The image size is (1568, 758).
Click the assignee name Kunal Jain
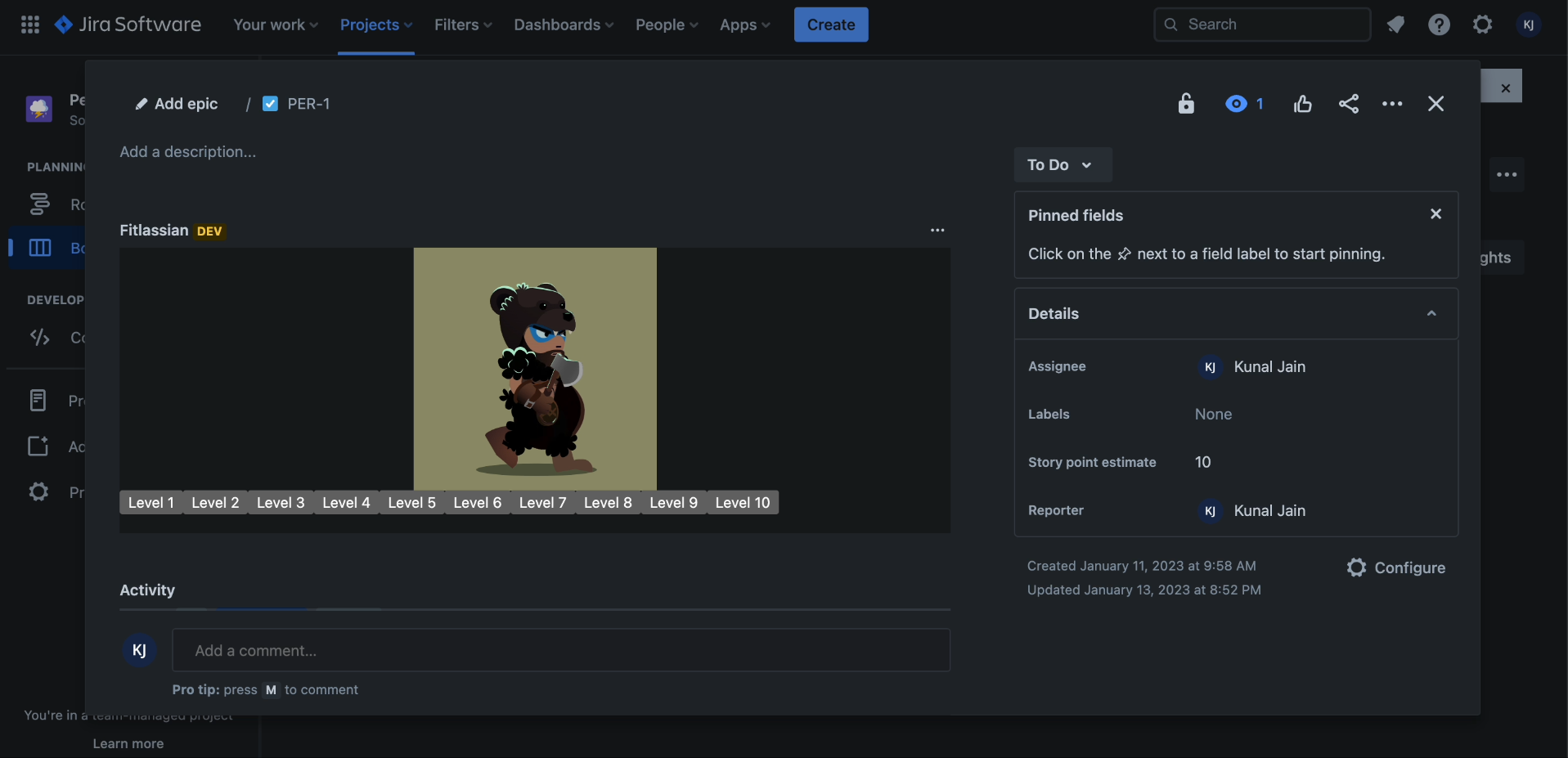click(1269, 367)
